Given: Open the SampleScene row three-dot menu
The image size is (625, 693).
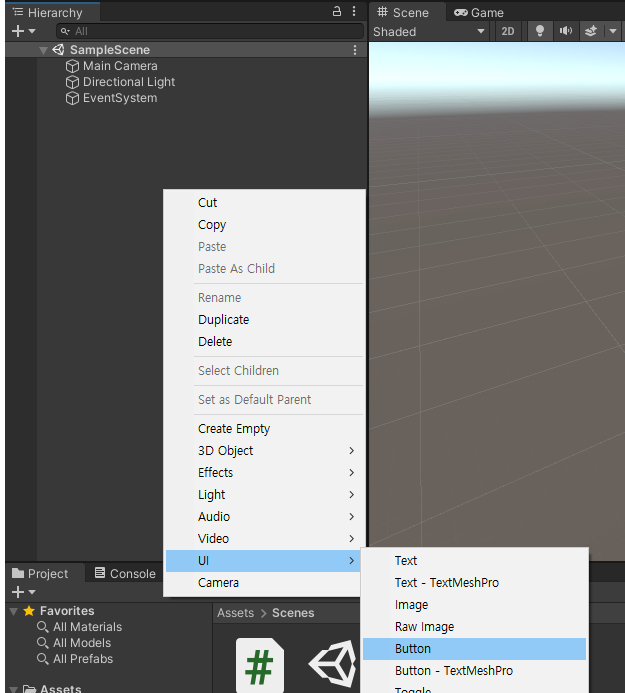Looking at the screenshot, I should 355,50.
